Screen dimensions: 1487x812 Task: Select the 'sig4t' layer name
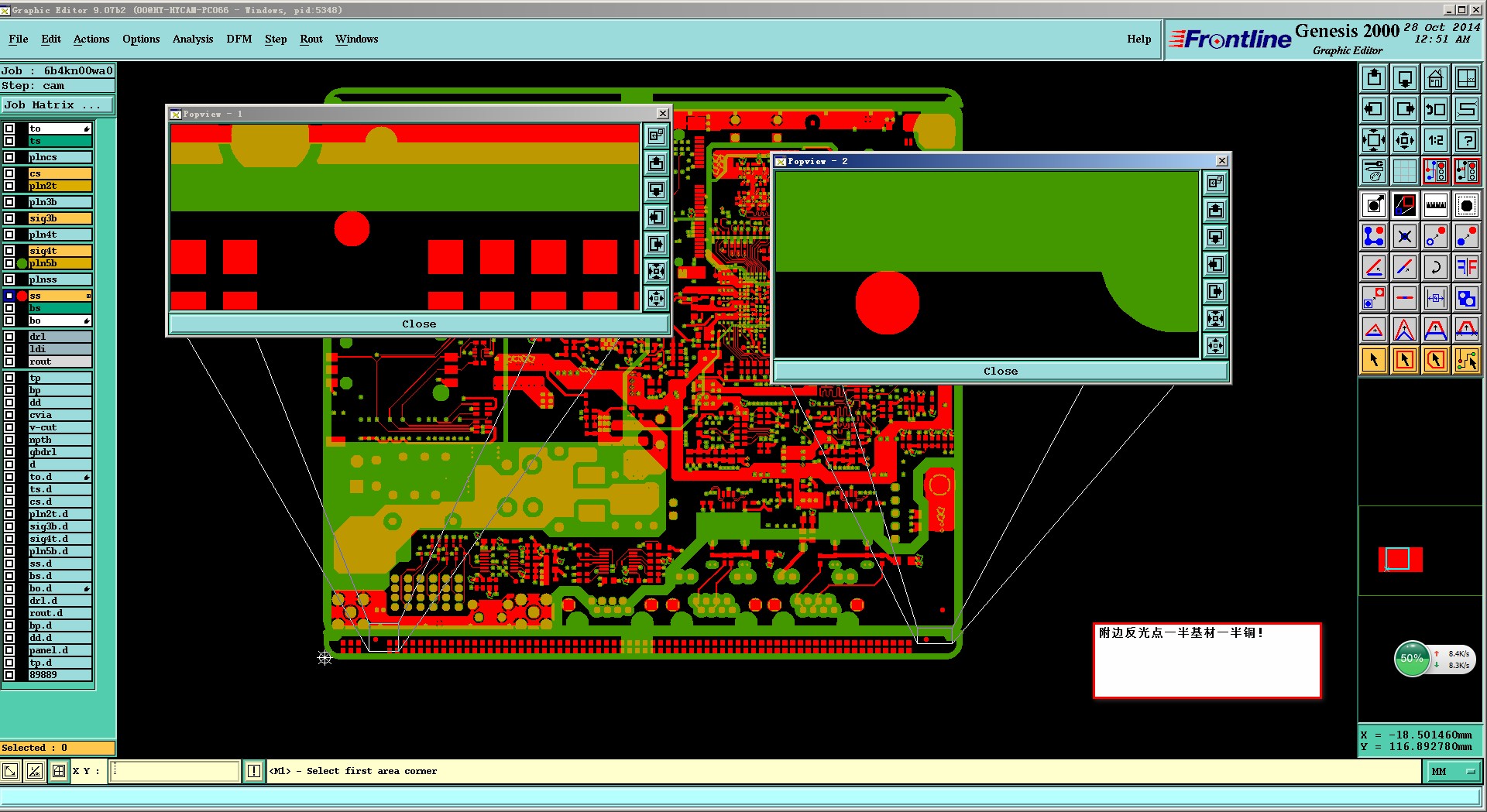point(60,251)
